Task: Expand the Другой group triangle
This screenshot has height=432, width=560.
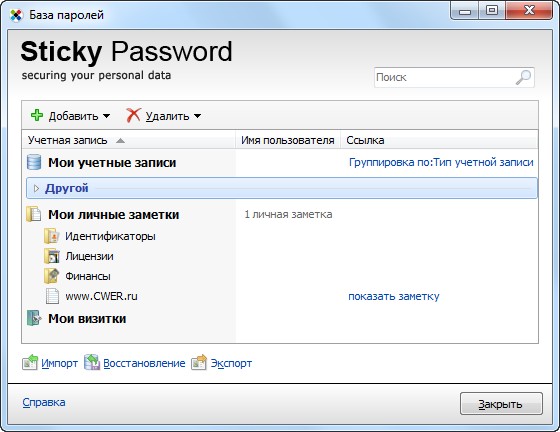Action: (x=36, y=189)
